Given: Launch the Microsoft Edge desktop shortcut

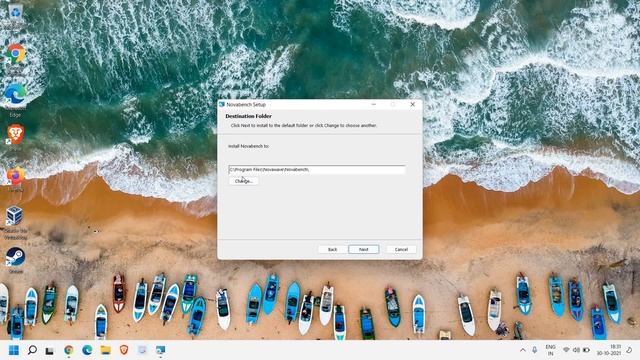Looking at the screenshot, I should 16,95.
